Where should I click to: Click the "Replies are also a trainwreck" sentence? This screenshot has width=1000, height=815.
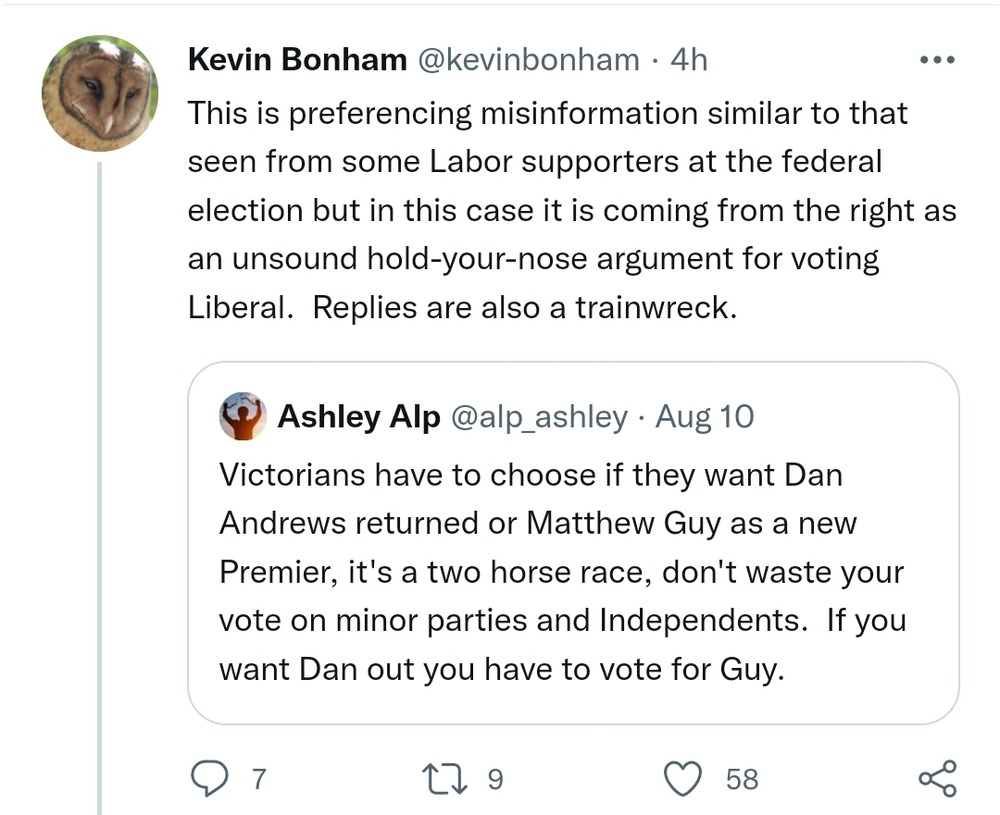524,308
